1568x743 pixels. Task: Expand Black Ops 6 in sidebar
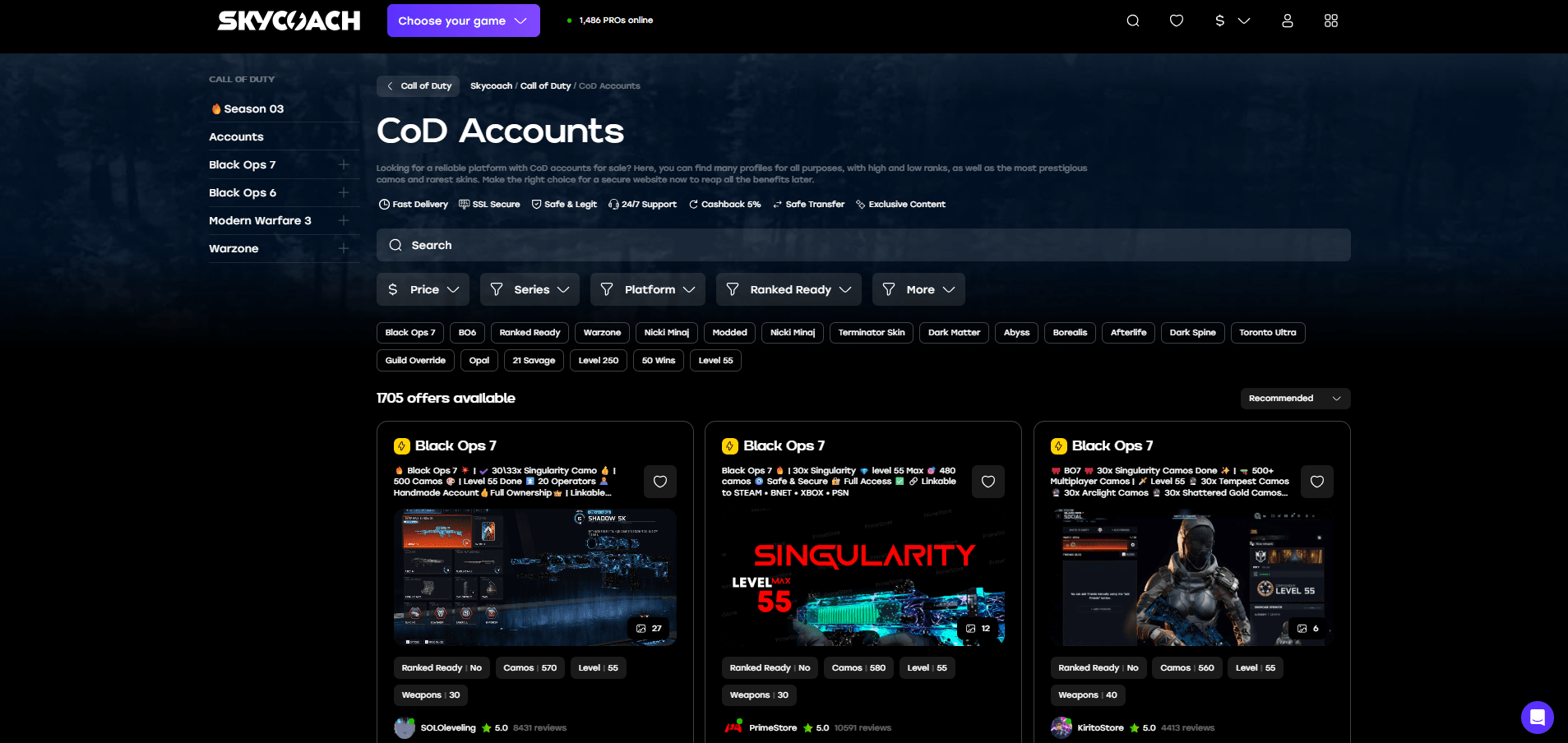[x=343, y=192]
